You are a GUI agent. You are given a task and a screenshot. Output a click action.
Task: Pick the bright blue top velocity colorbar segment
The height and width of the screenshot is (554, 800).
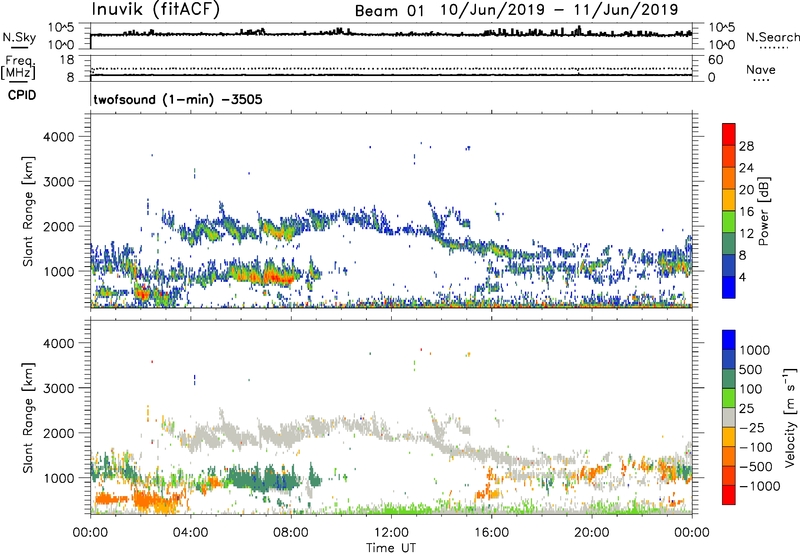pos(729,340)
